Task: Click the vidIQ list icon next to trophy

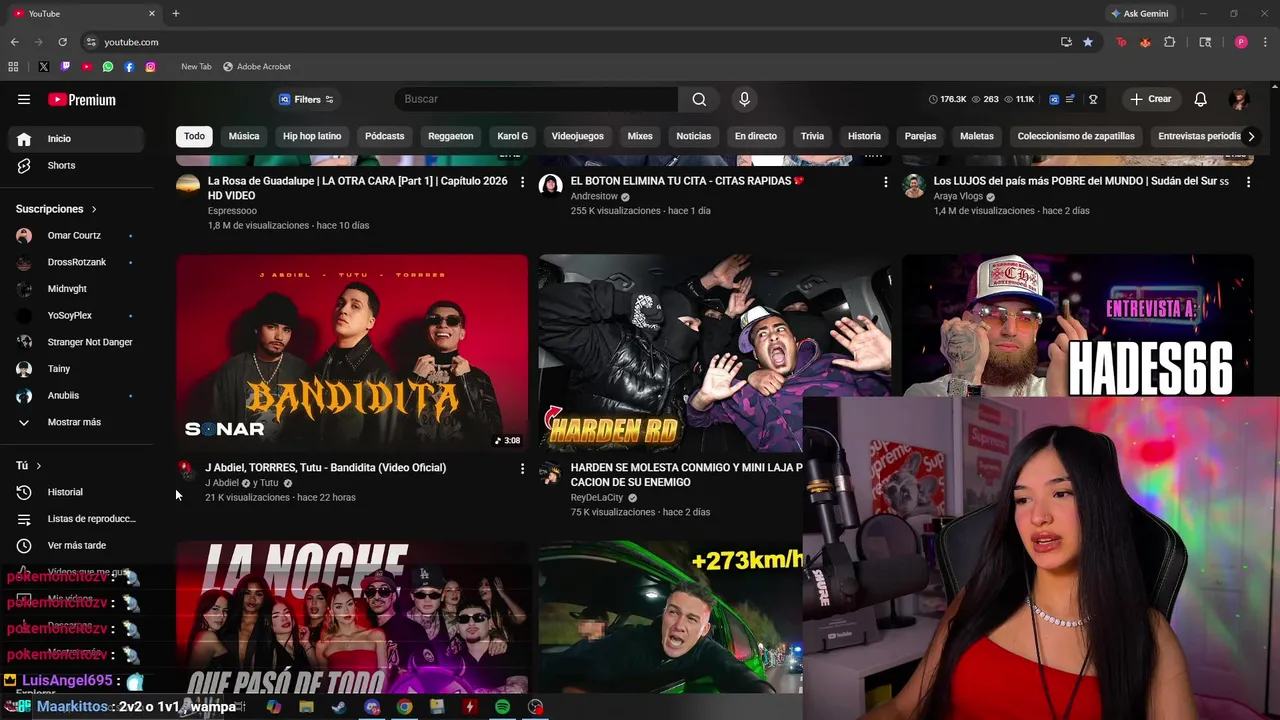Action: 1071,99
